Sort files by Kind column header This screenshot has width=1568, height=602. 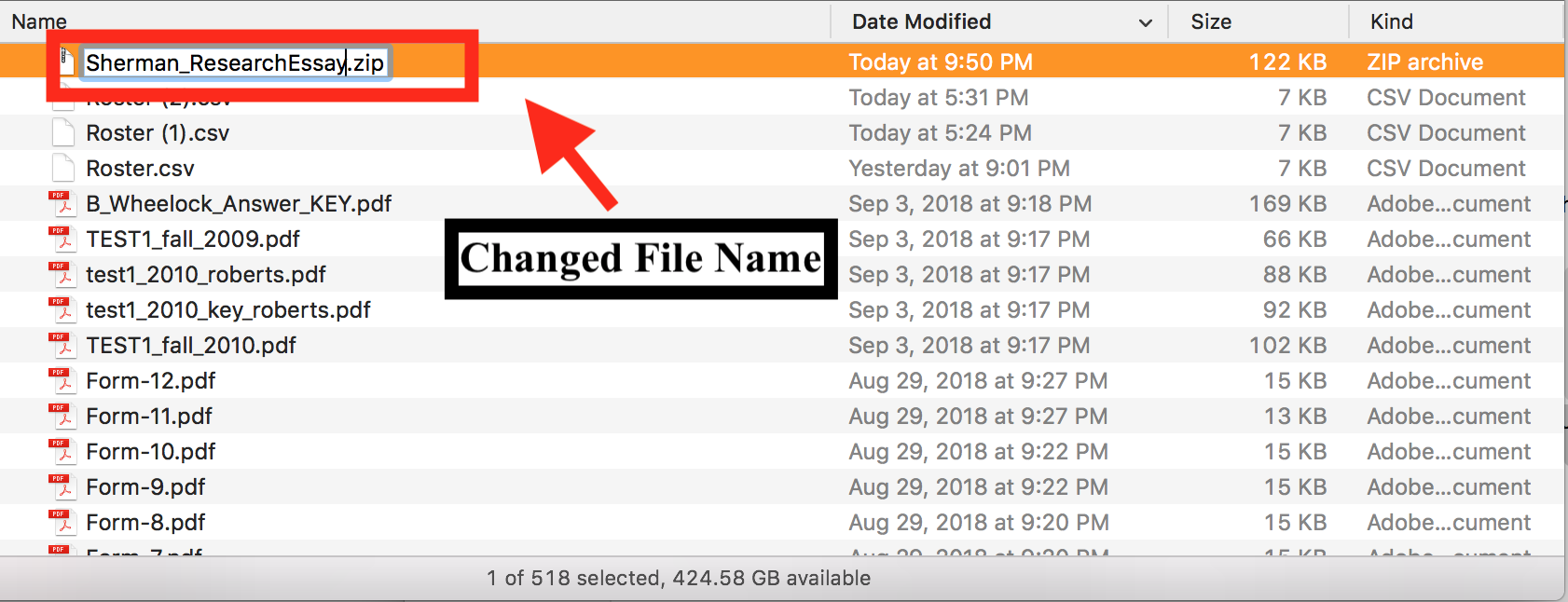click(x=1391, y=21)
